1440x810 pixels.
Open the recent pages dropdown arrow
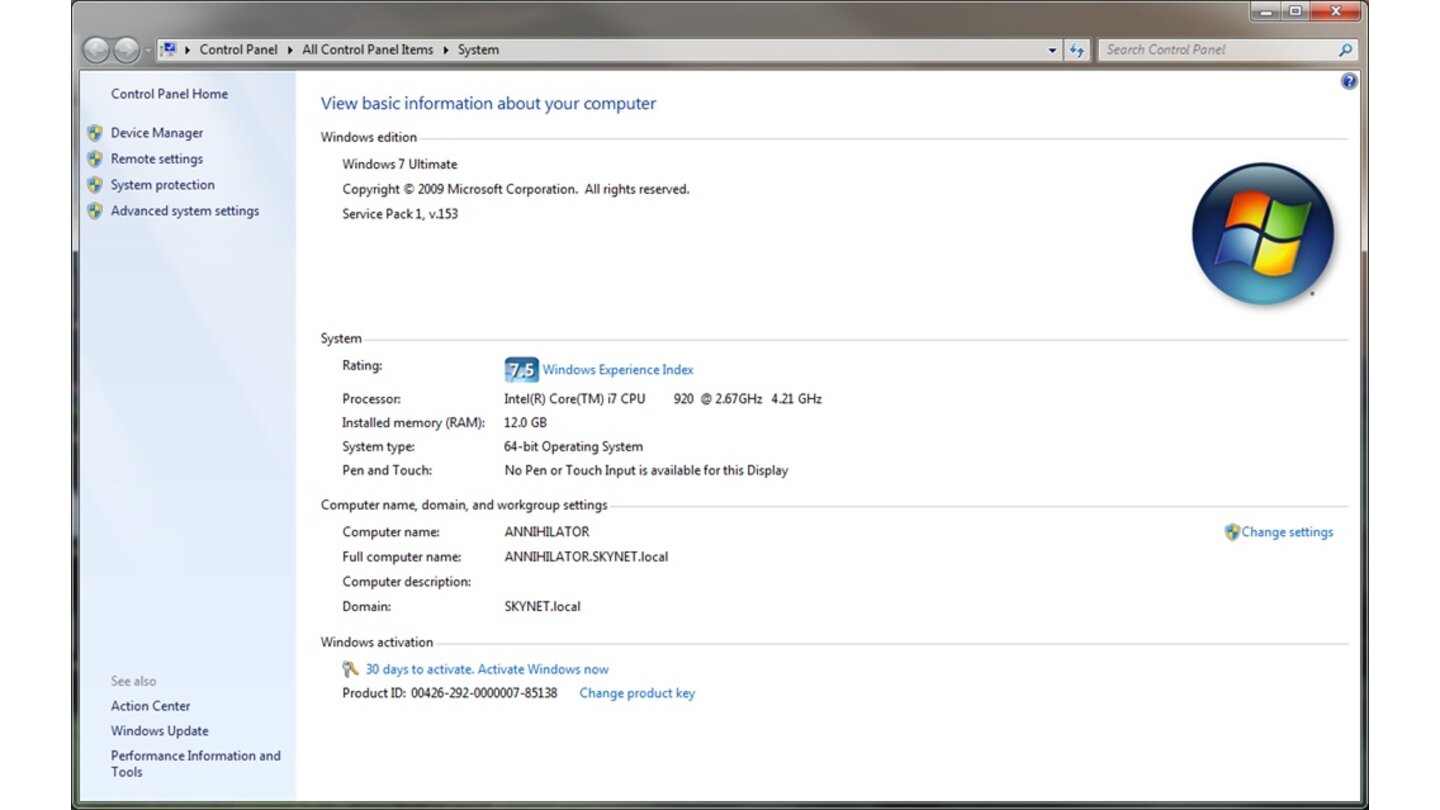(148, 50)
